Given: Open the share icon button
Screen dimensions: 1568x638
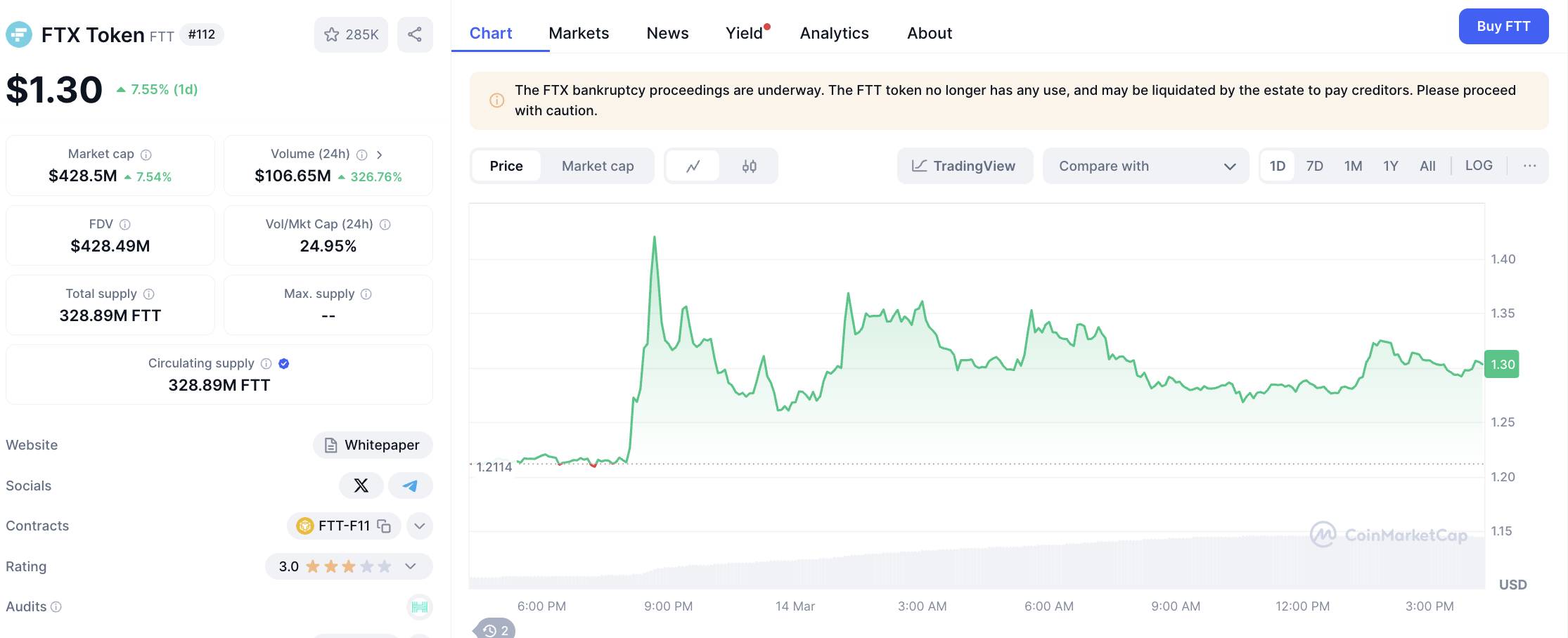Looking at the screenshot, I should (x=415, y=34).
